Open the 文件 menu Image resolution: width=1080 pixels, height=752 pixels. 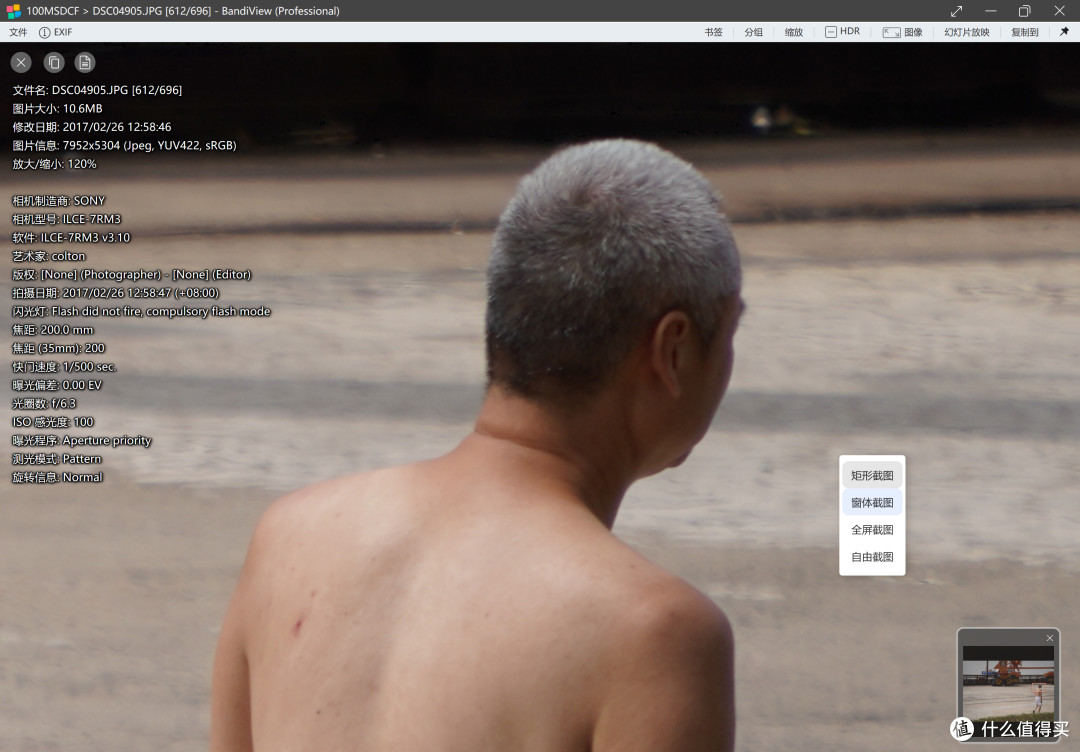[18, 32]
